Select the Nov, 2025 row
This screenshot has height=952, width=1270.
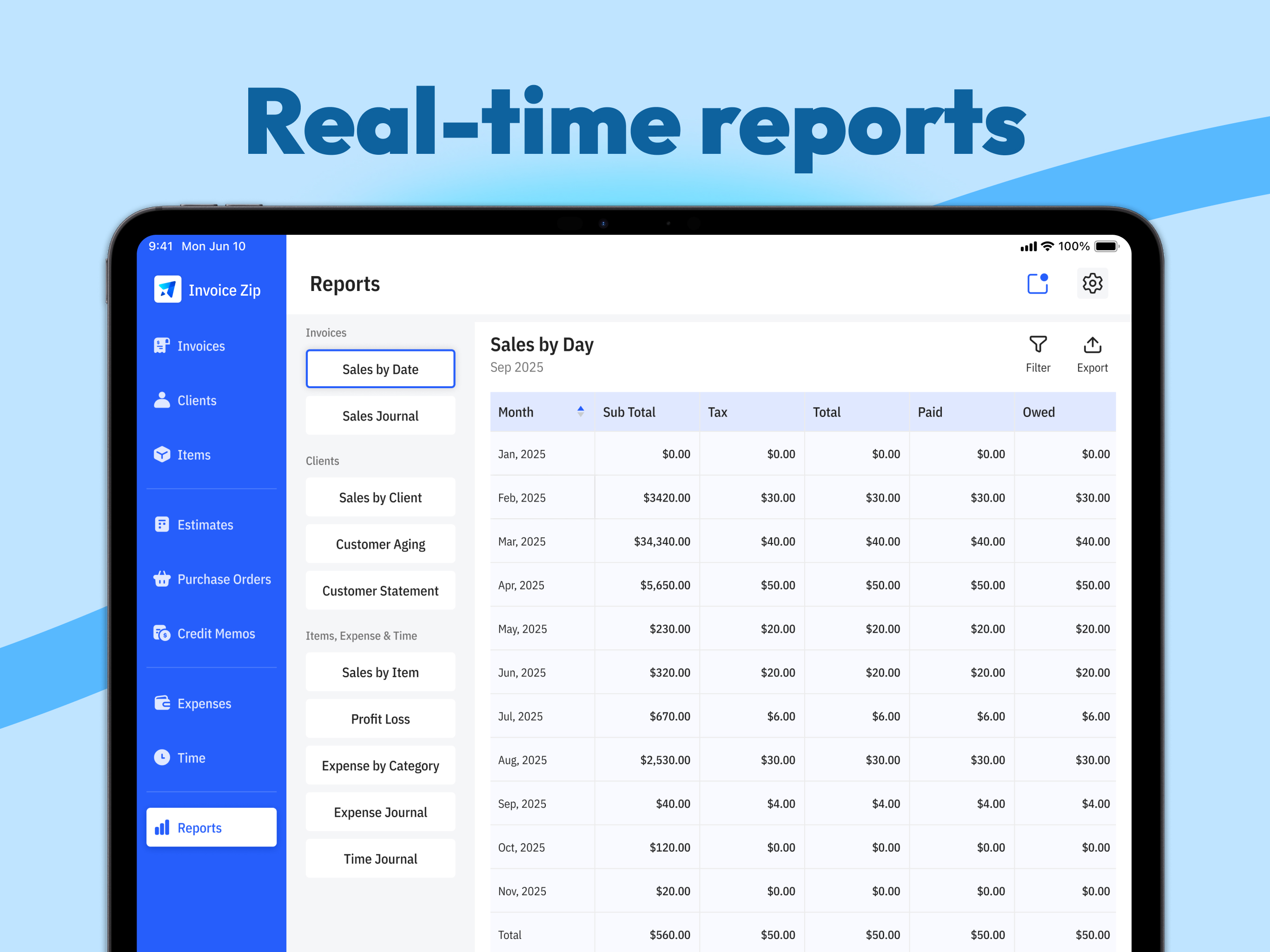click(803, 891)
